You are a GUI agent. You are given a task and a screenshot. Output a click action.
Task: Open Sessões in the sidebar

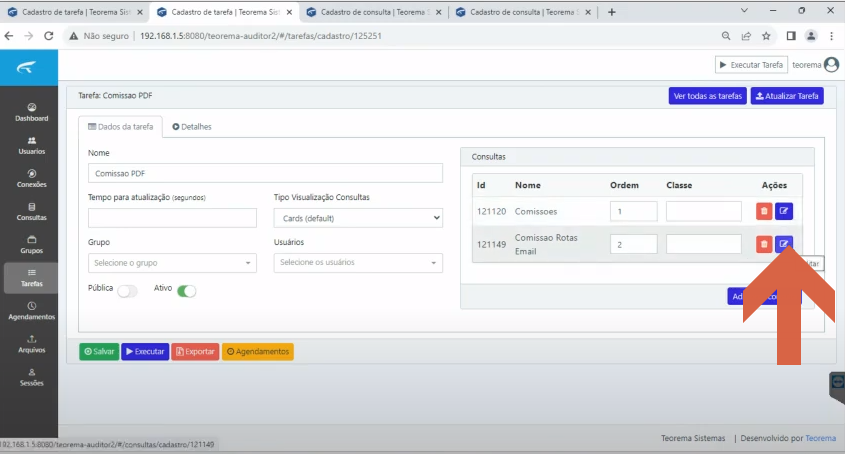tap(31, 377)
